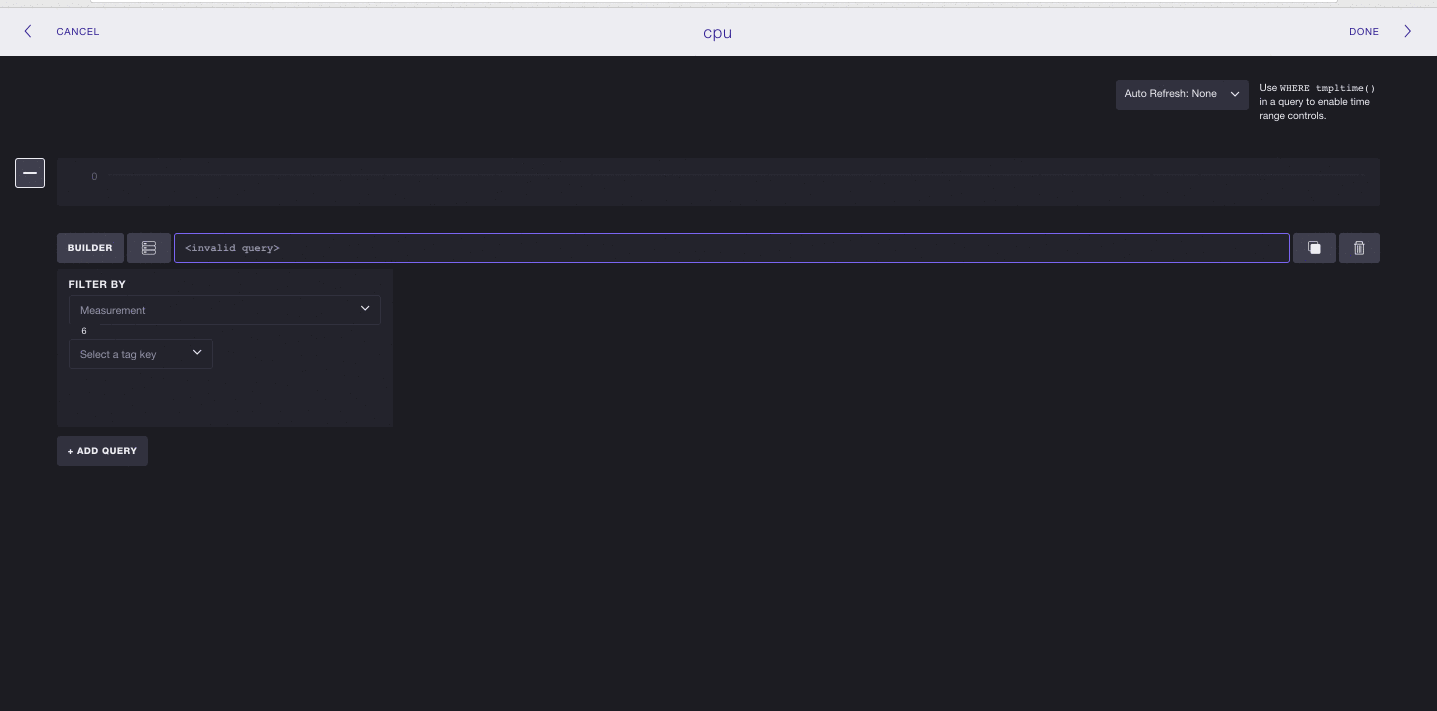Expand the Measurement dropdown under FILTER BY
Viewport: 1437px width, 711px height.
click(225, 310)
